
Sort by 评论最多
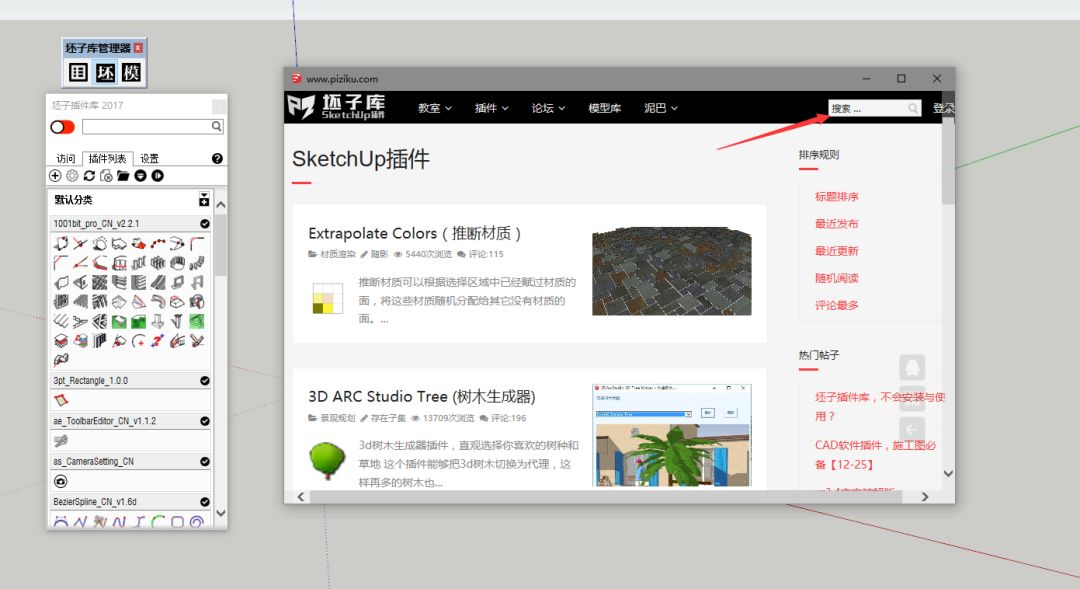coord(836,305)
